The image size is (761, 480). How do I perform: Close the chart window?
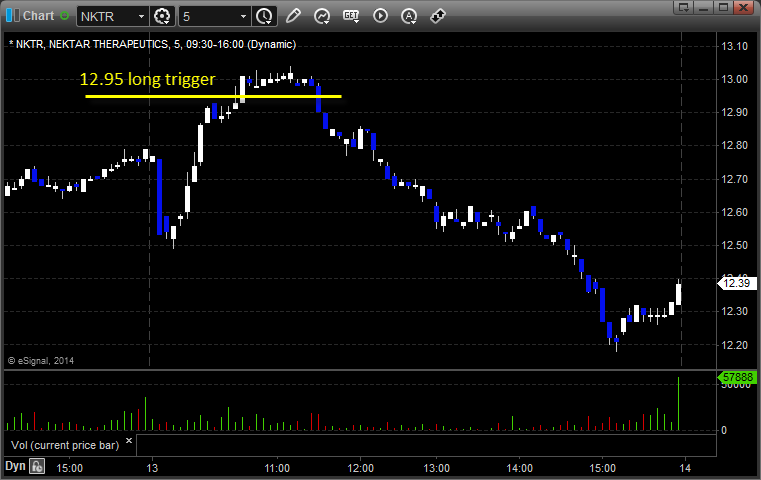coord(743,7)
